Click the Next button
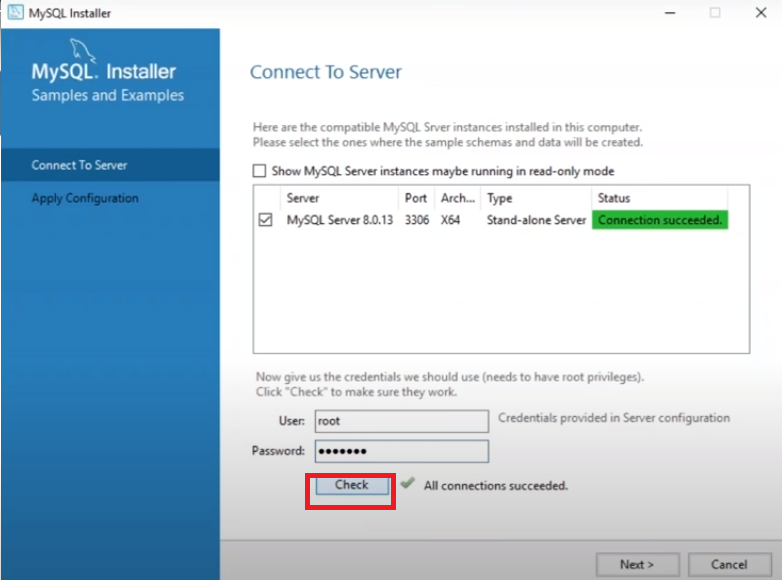Screen dimensions: 782x580 point(637,564)
